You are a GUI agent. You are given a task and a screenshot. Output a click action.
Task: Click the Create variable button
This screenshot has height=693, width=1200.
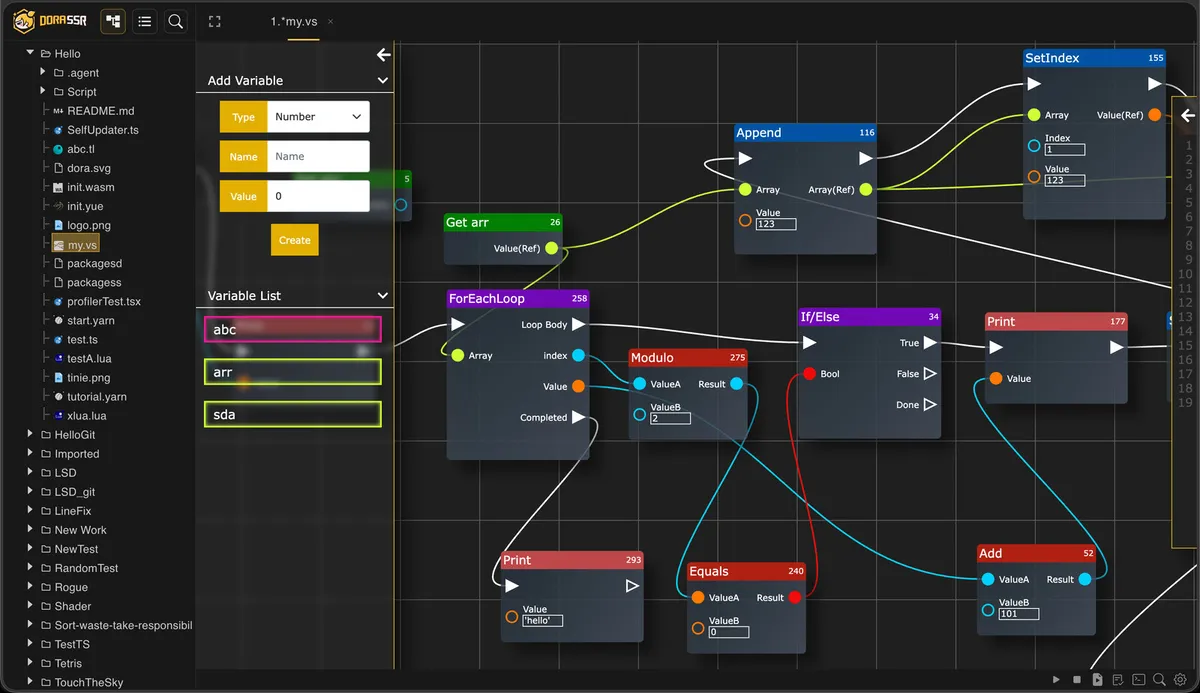pyautogui.click(x=294, y=240)
